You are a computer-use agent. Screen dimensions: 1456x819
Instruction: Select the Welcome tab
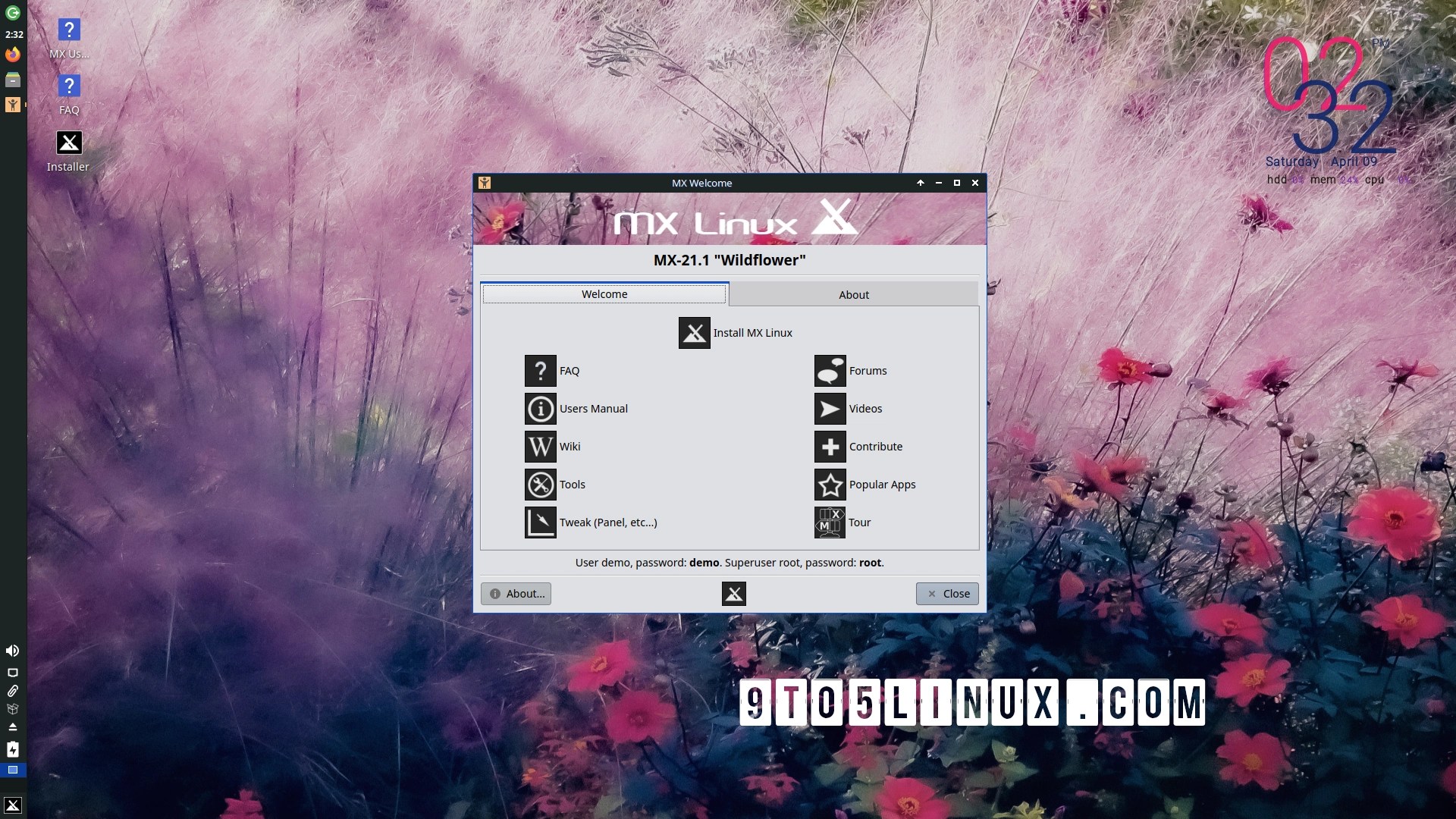click(604, 294)
